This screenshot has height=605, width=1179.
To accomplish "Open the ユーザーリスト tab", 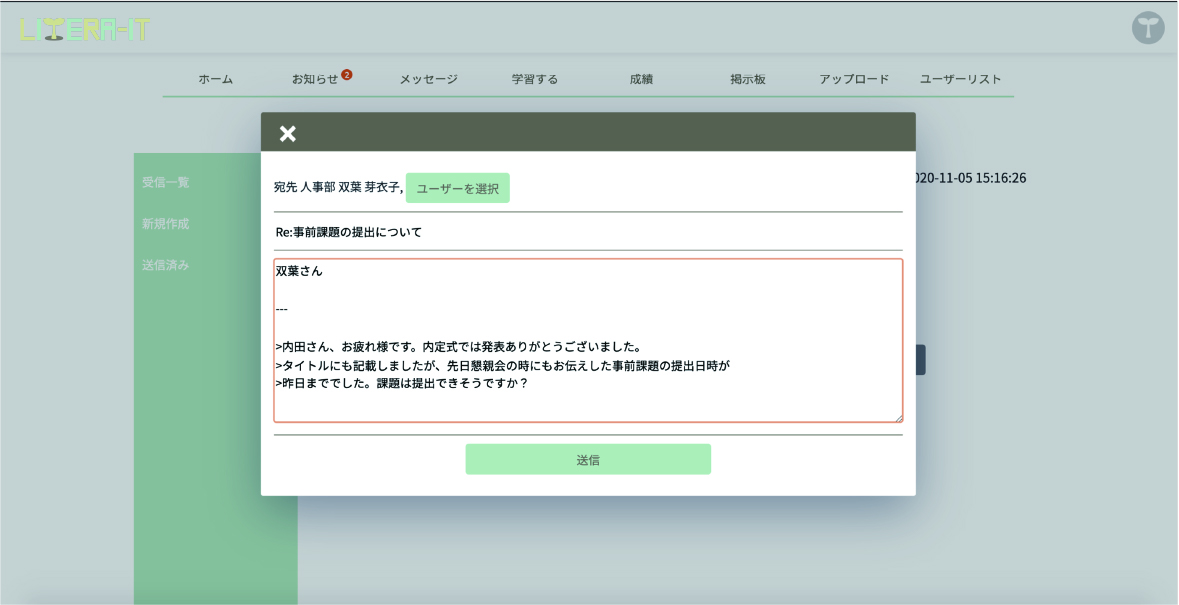I will [x=960, y=79].
